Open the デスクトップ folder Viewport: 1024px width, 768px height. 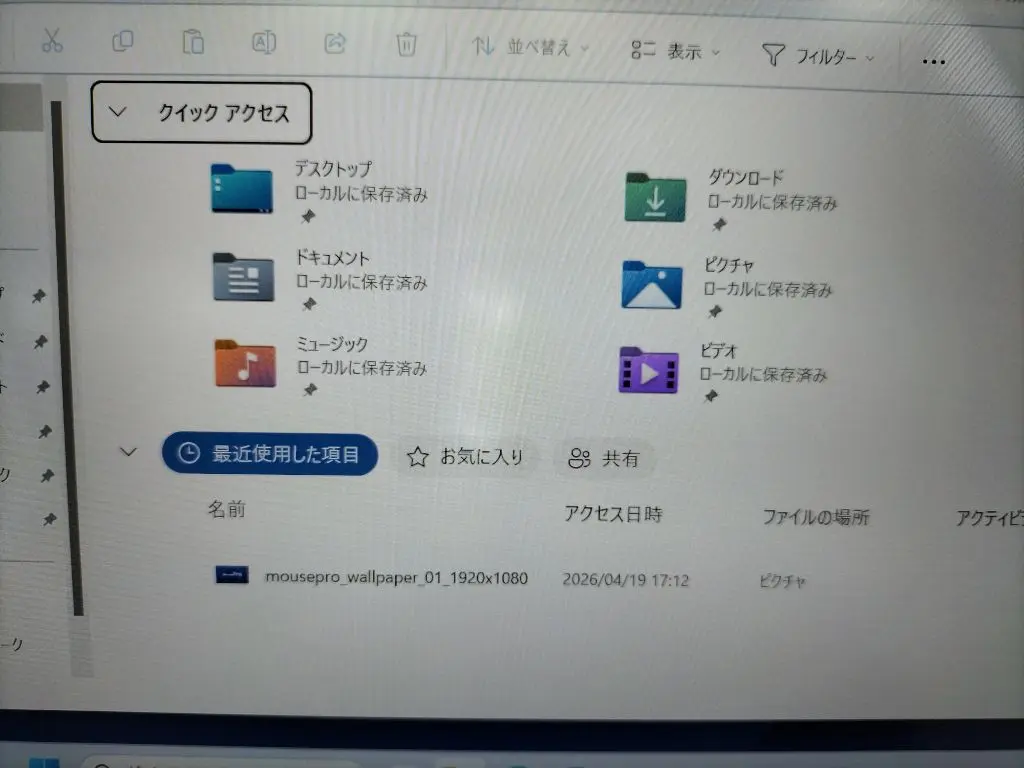pyautogui.click(x=242, y=188)
